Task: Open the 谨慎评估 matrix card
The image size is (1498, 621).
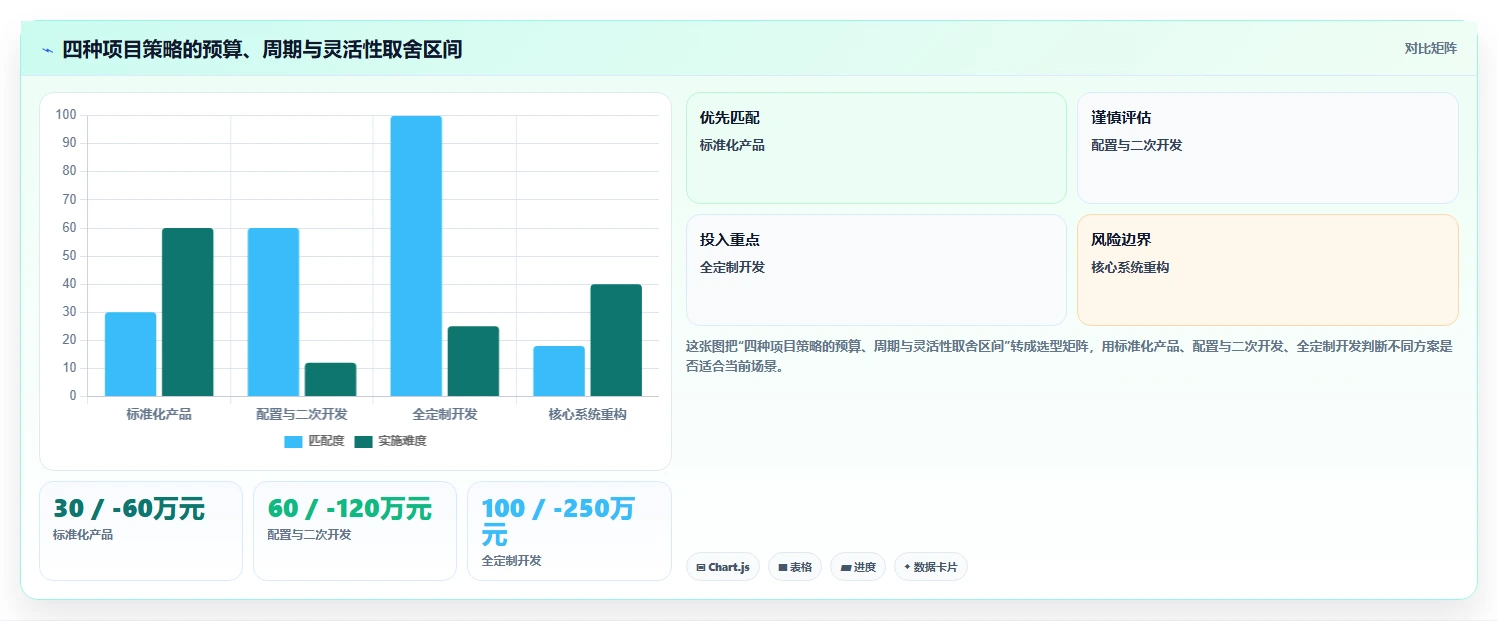Action: coord(1267,148)
